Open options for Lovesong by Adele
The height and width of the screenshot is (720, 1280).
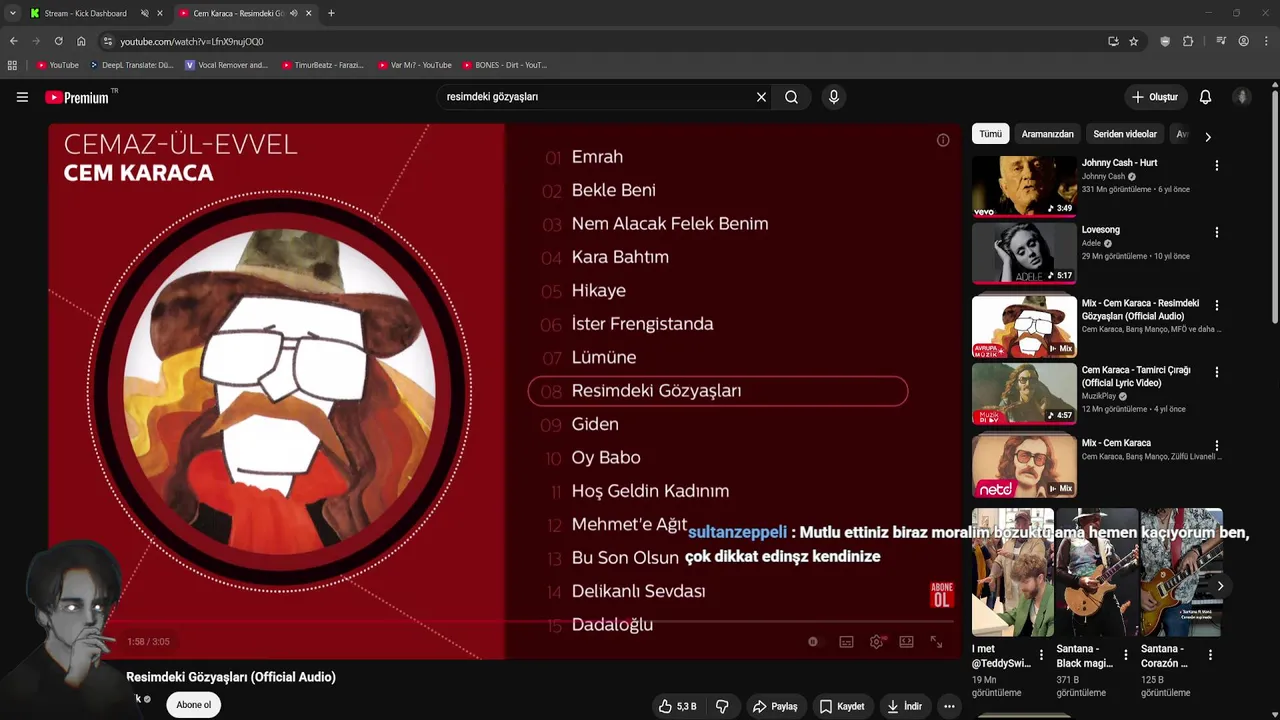[1217, 232]
